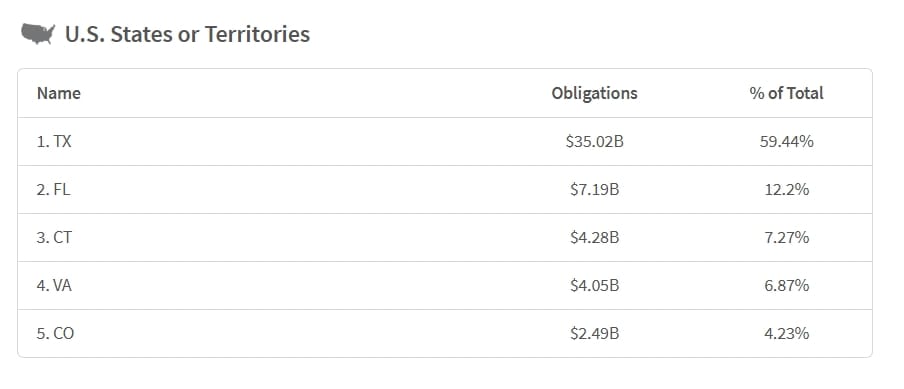The height and width of the screenshot is (389, 904).
Task: Select the Name column header
Action: pyautogui.click(x=59, y=93)
